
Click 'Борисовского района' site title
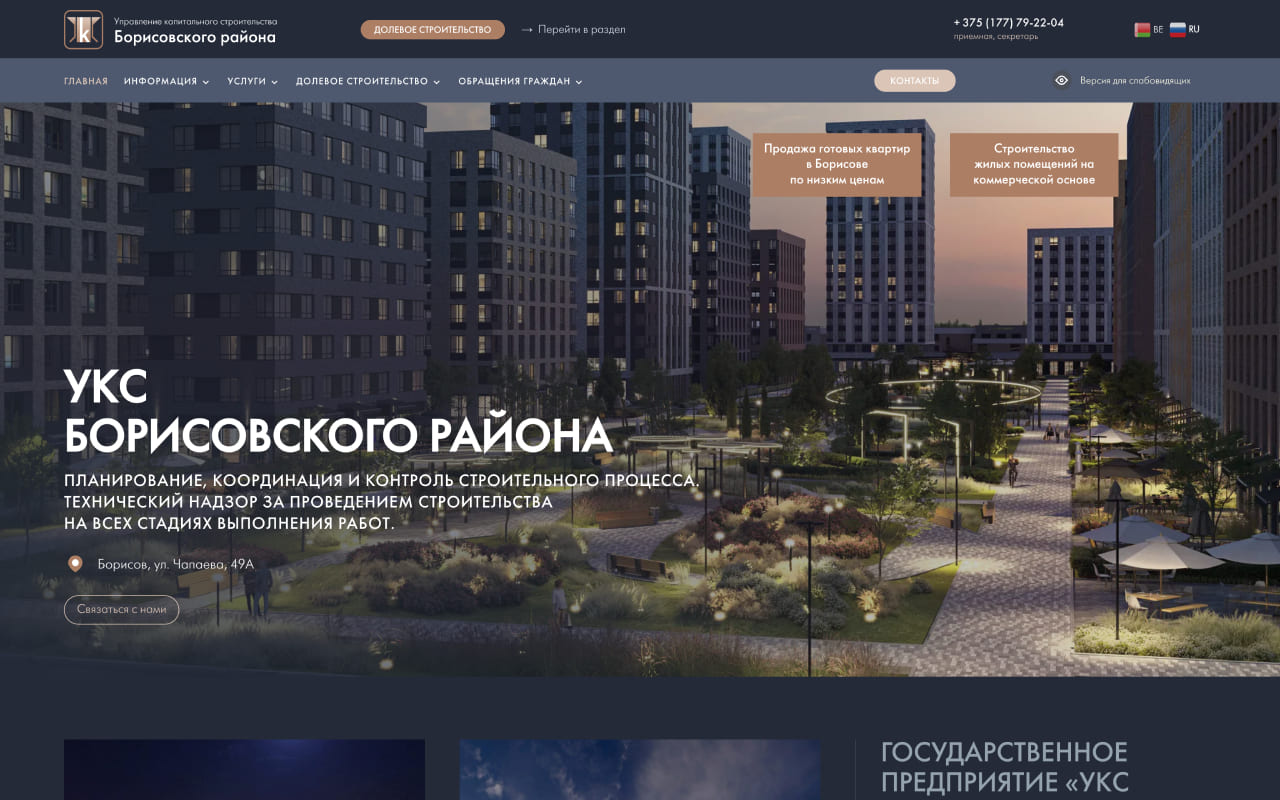pyautogui.click(x=194, y=37)
